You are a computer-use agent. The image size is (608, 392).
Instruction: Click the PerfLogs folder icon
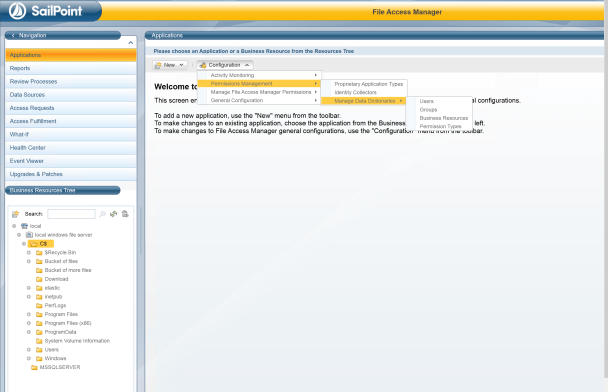pyautogui.click(x=39, y=306)
